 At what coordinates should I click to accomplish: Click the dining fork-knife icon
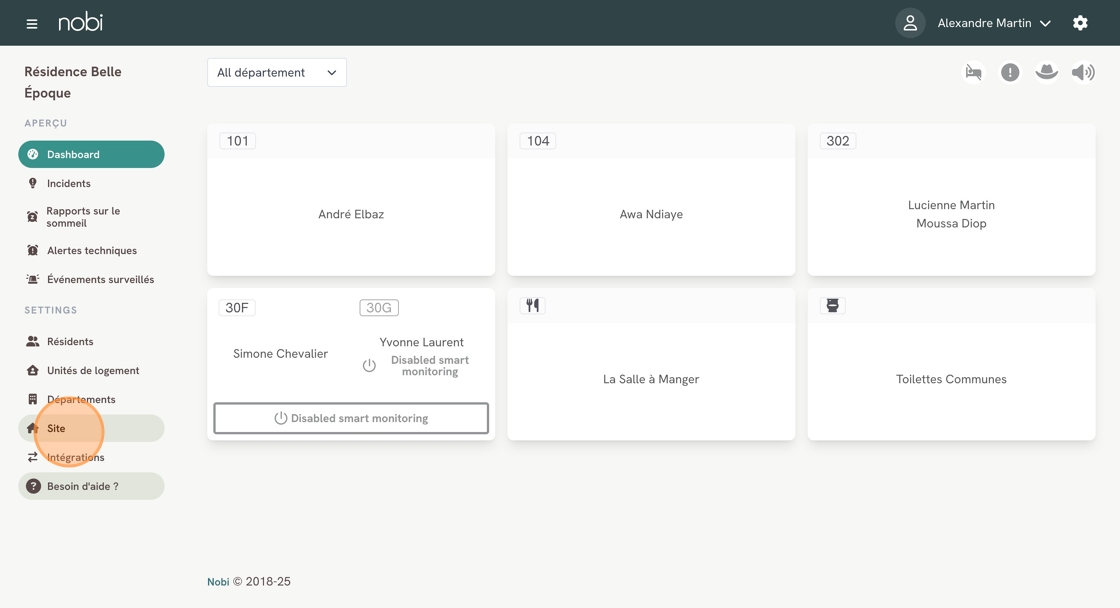[533, 306]
